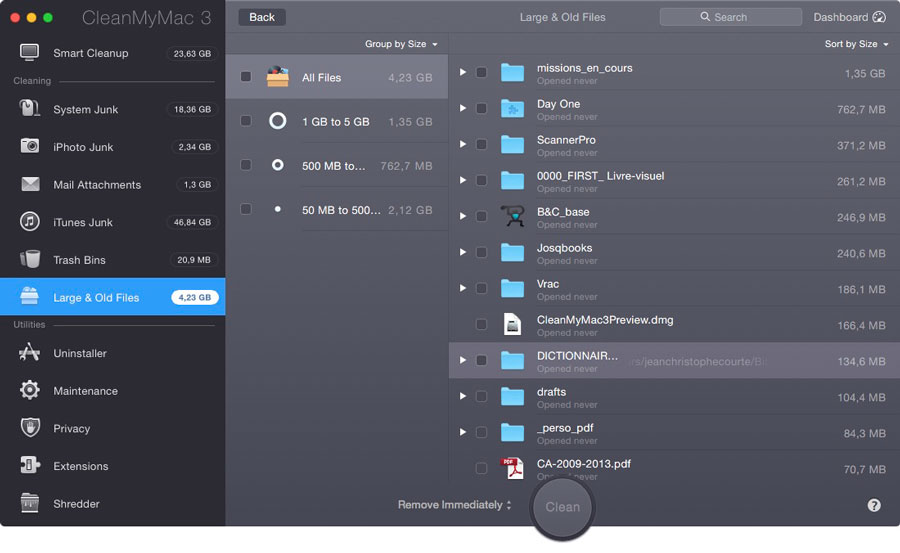
Task: Click the Smart Cleanup monitor icon
Action: [29, 53]
